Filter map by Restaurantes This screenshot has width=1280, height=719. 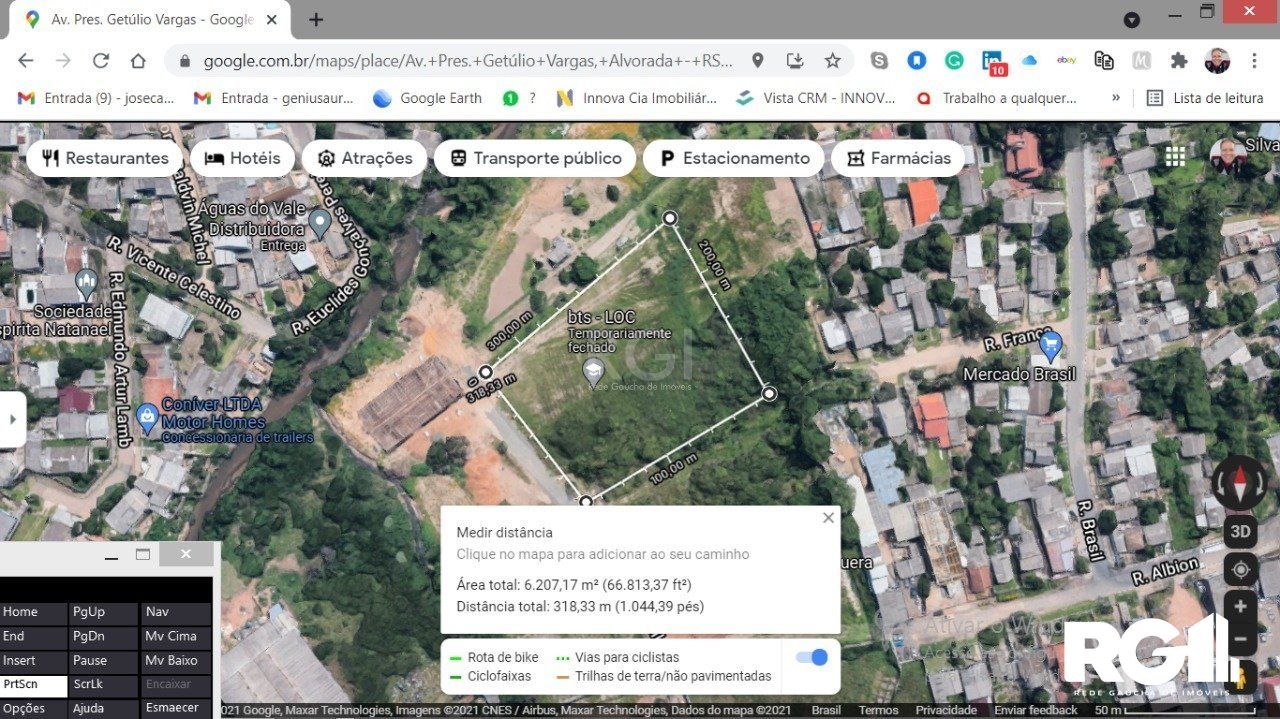point(104,158)
